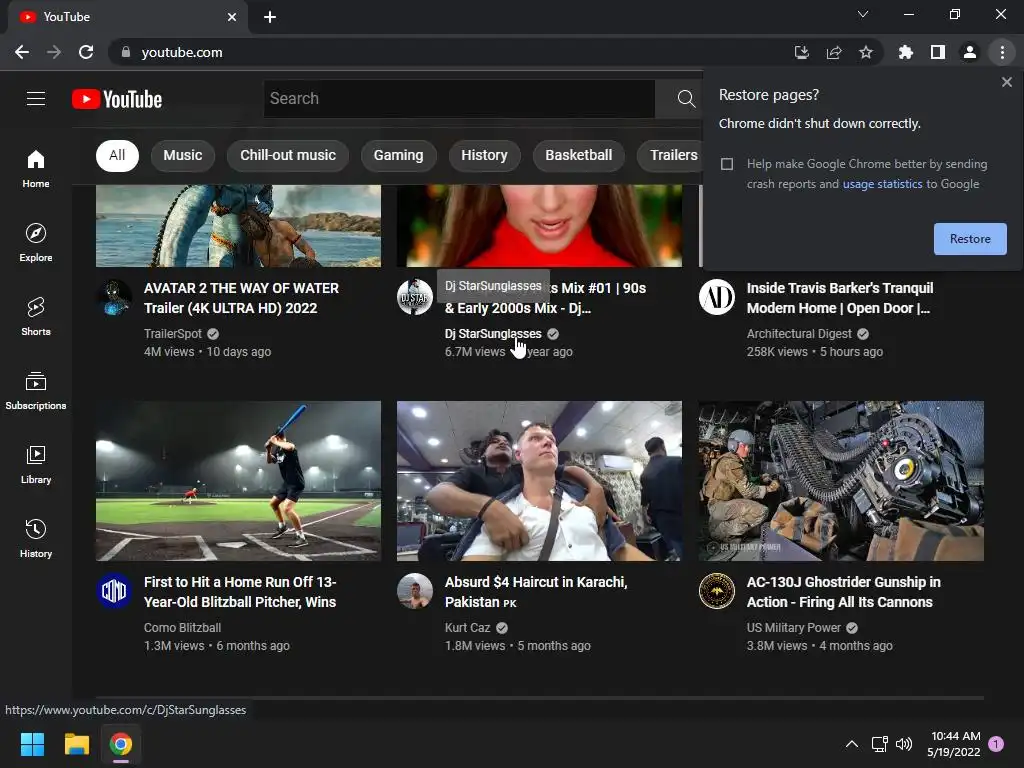1024x768 pixels.
Task: Toggle the browser side panel icon
Action: coord(938,52)
